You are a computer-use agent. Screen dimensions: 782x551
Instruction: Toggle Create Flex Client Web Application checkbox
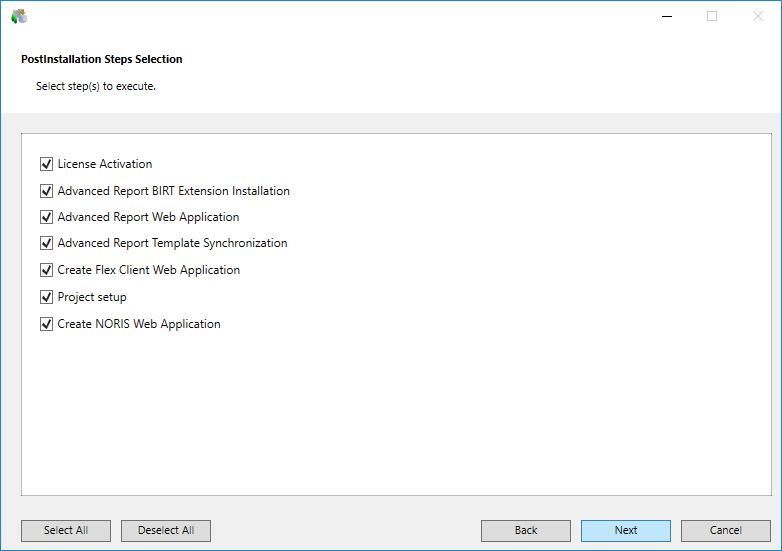46,270
